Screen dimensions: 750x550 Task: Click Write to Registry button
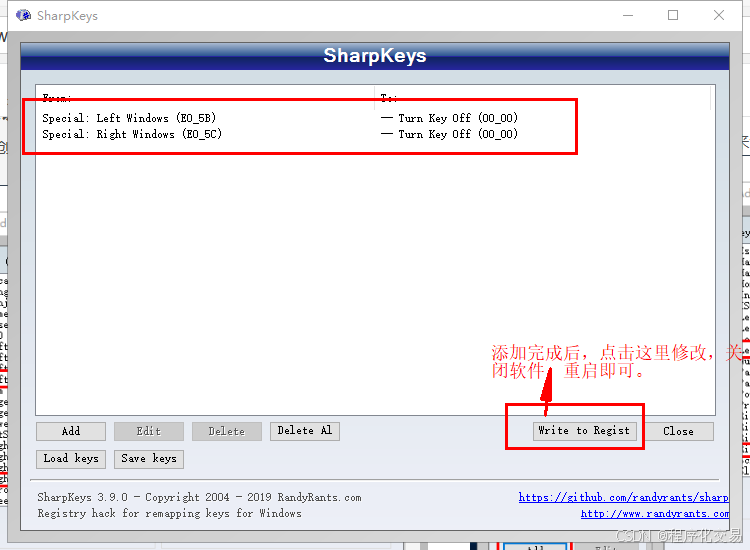pos(585,431)
